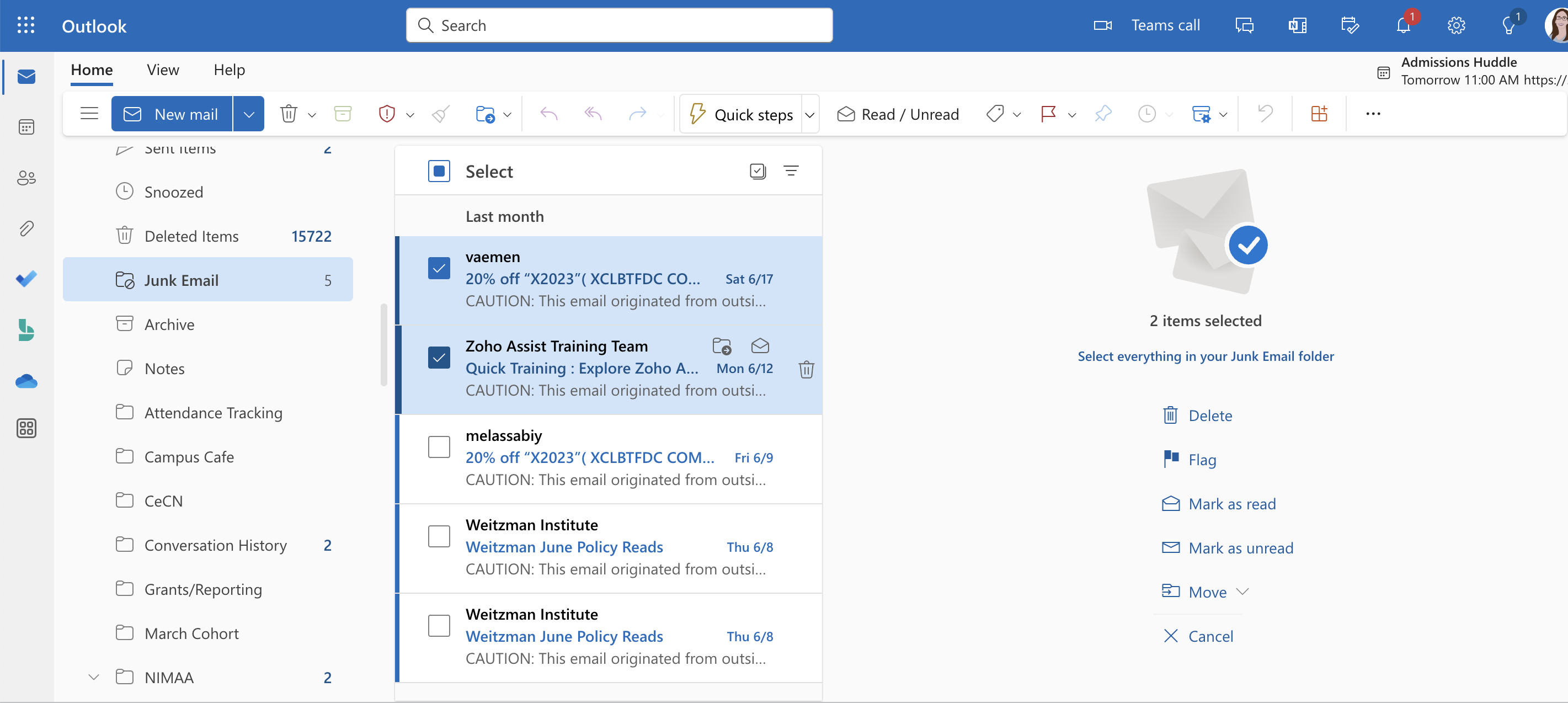The image size is (1568, 703).
Task: Open the OneDrive cloud icon in sidebar
Action: click(x=26, y=381)
